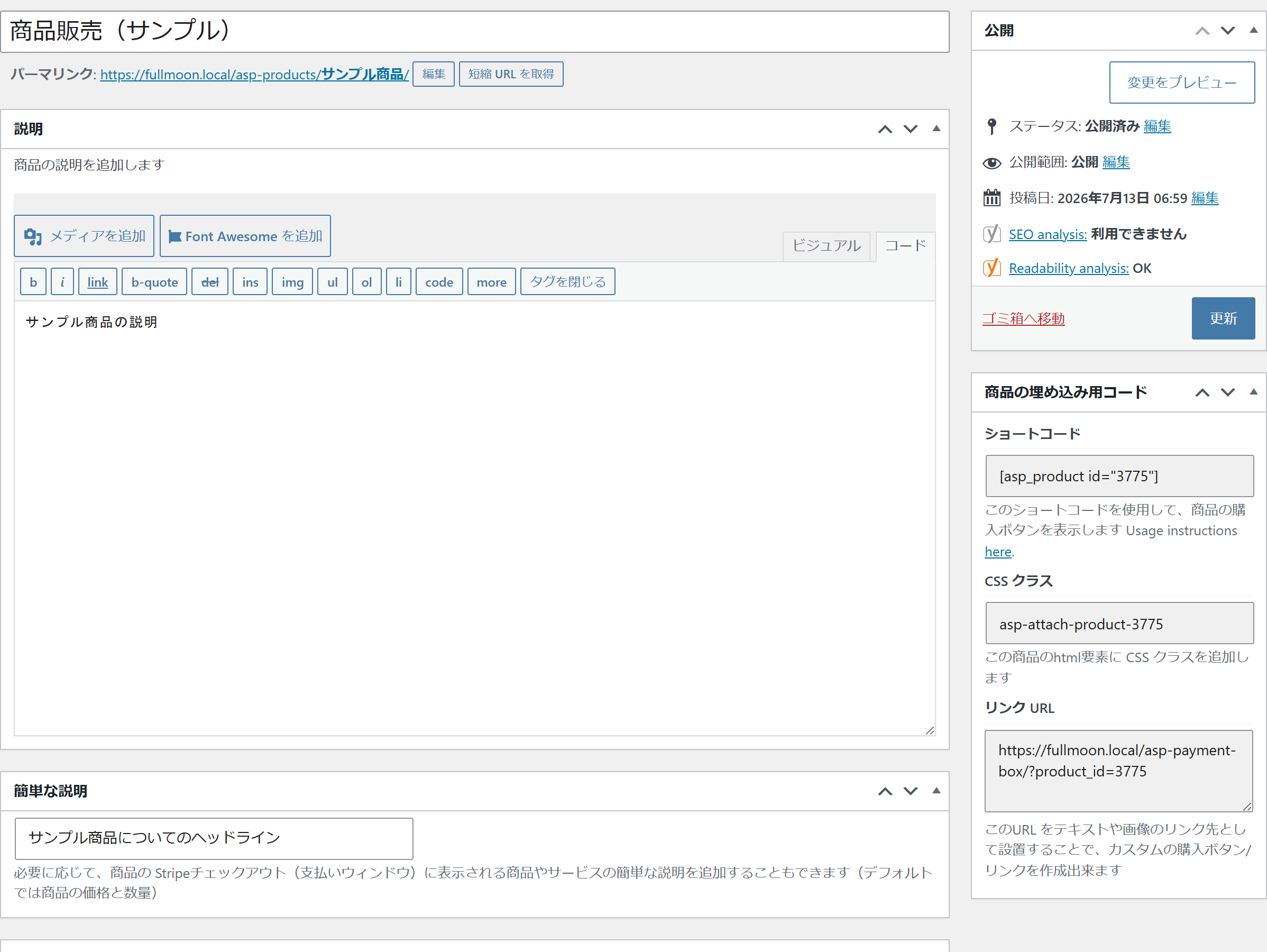Image resolution: width=1267 pixels, height=952 pixels.
Task: Click the shortcode field [asp_product id="3775"]
Action: 1119,476
